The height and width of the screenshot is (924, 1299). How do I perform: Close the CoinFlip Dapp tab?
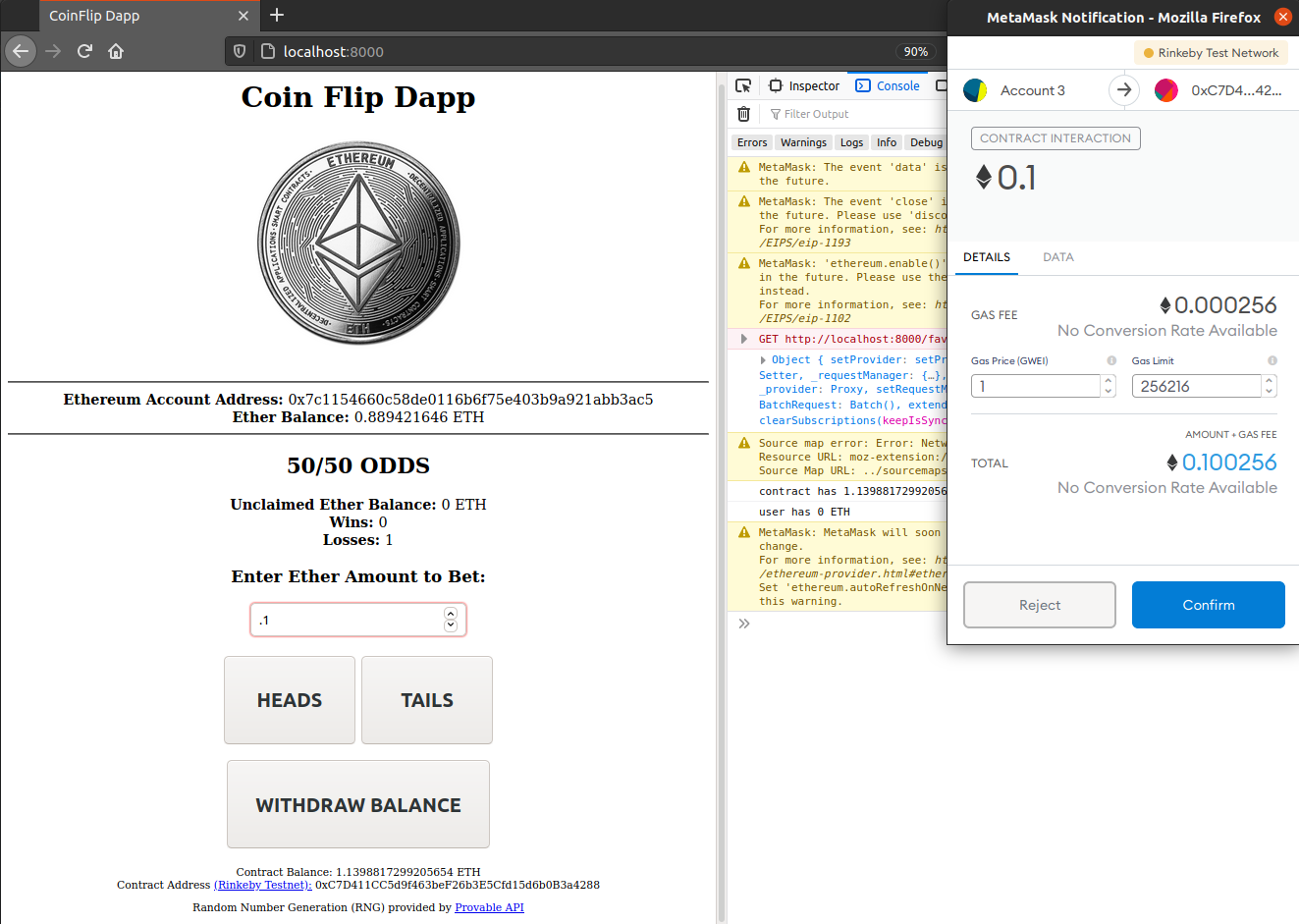tap(244, 16)
